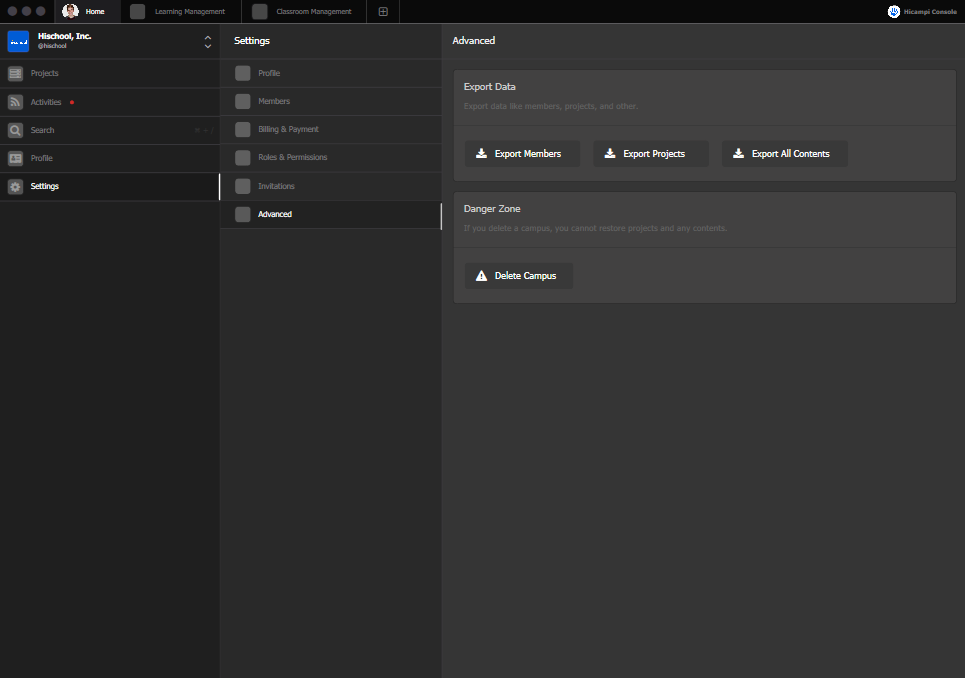965x678 pixels.
Task: Click the Settings gear icon
Action: pyautogui.click(x=15, y=186)
